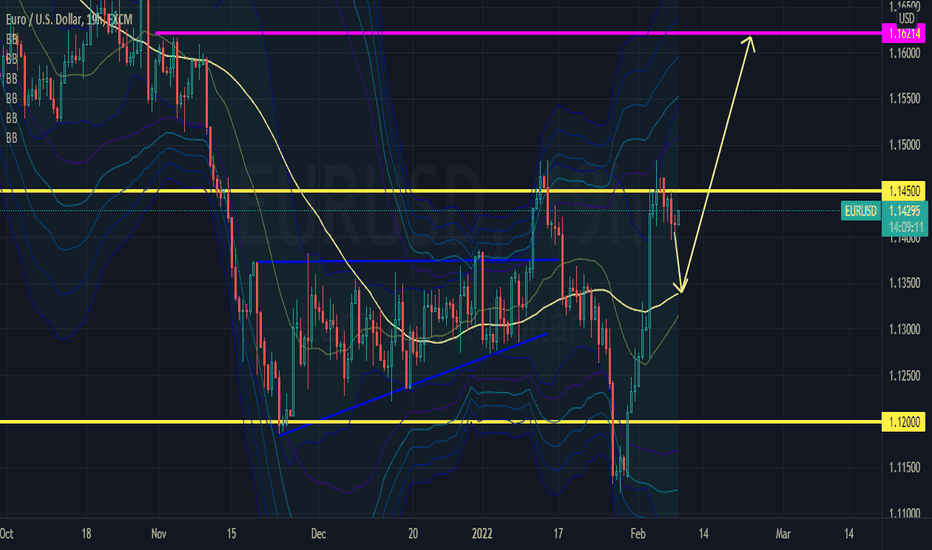The image size is (932, 550).
Task: Click the 2022 year label on time axis
Action: coord(482,533)
